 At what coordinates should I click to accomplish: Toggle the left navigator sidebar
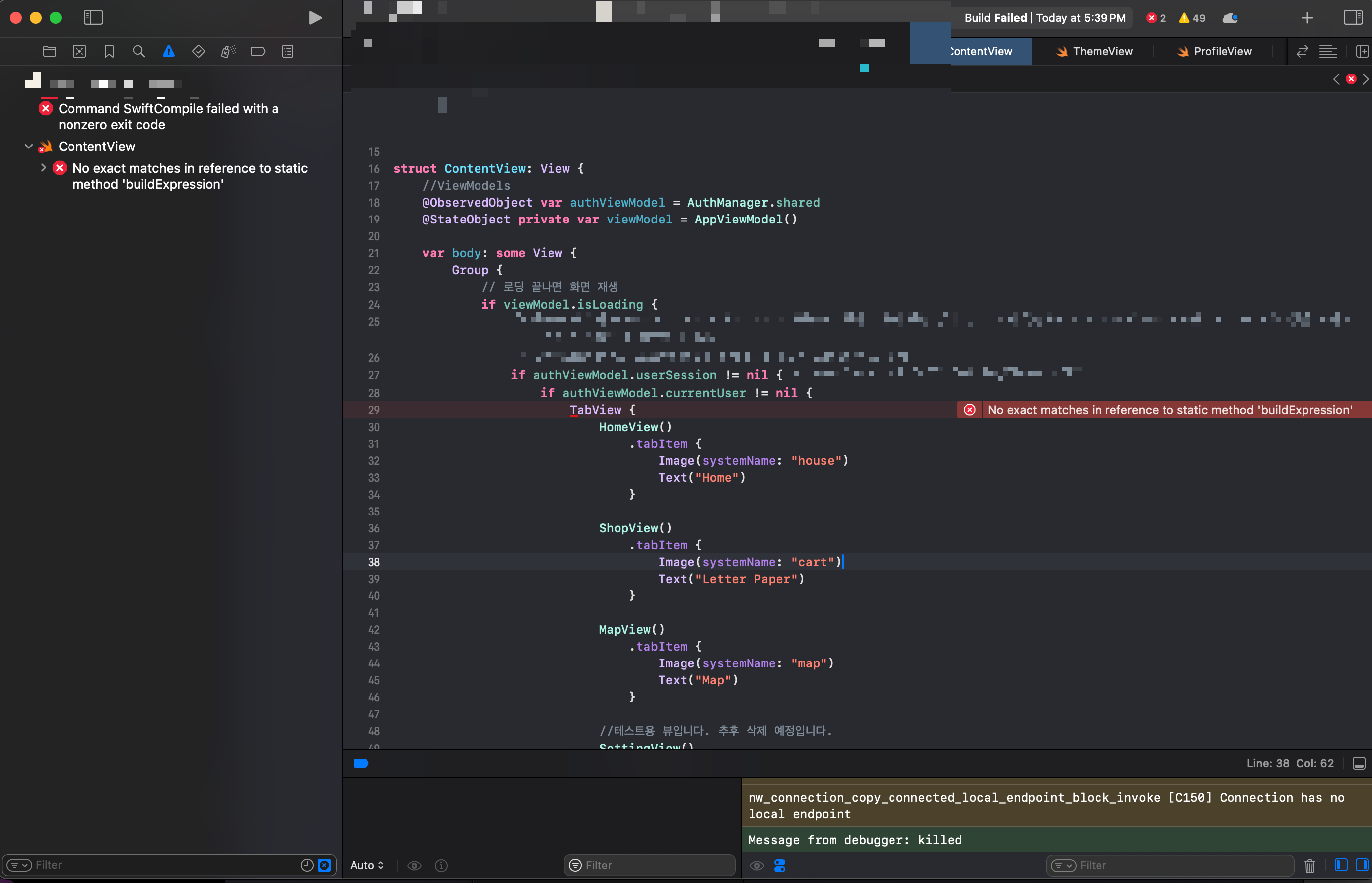click(93, 18)
